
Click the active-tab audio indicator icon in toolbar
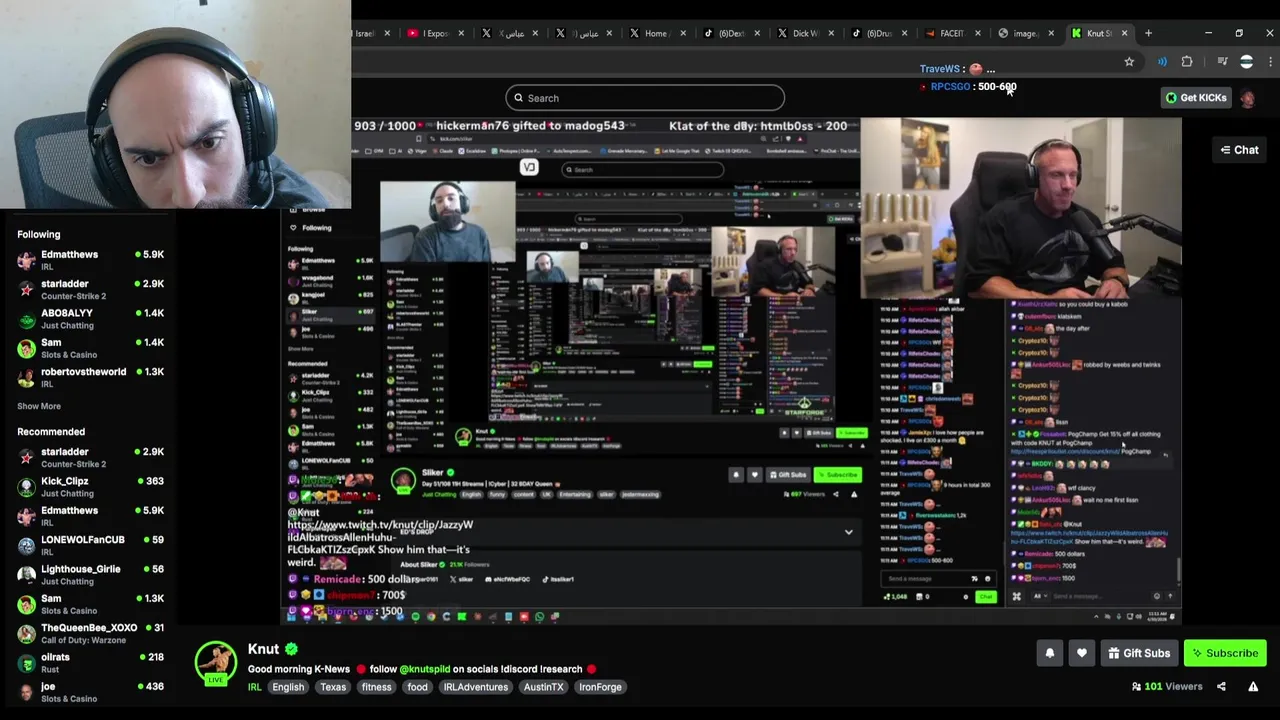point(1162,62)
